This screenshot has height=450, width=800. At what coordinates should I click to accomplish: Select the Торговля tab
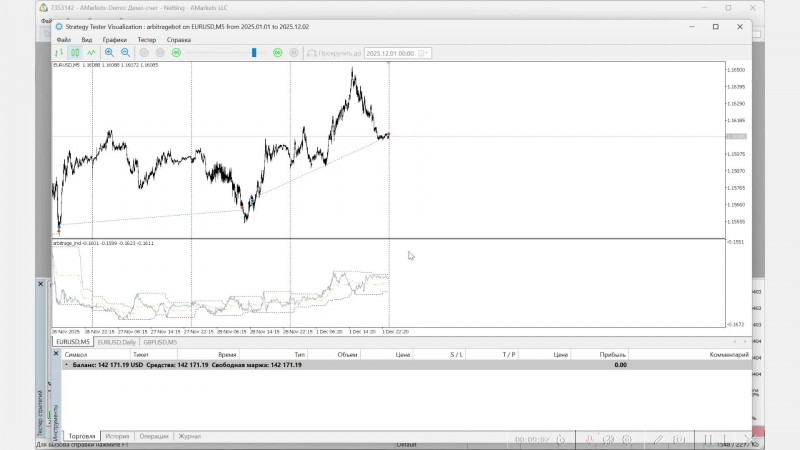pyautogui.click(x=82, y=436)
